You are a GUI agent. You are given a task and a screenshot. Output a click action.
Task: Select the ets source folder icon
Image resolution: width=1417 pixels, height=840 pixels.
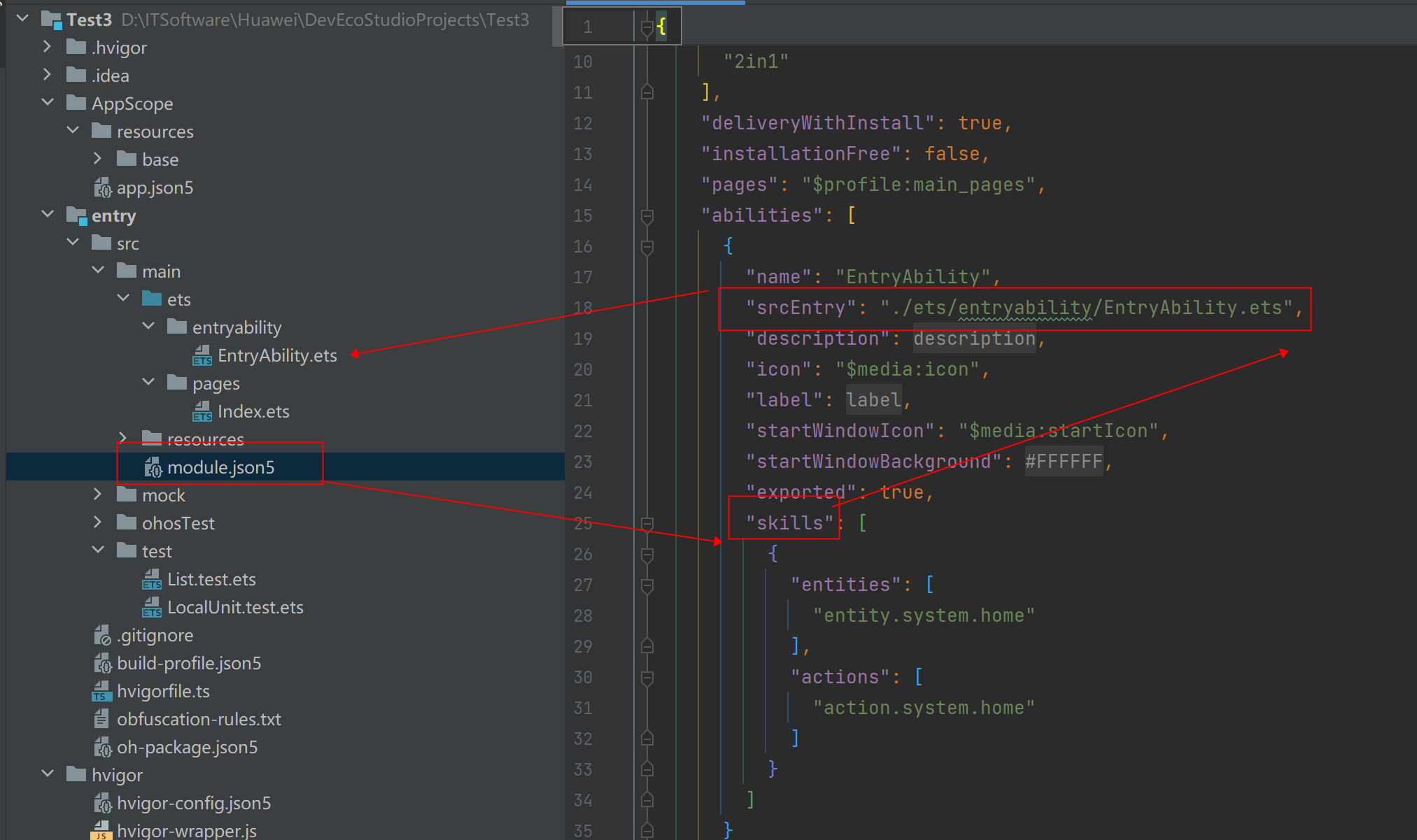coord(152,299)
